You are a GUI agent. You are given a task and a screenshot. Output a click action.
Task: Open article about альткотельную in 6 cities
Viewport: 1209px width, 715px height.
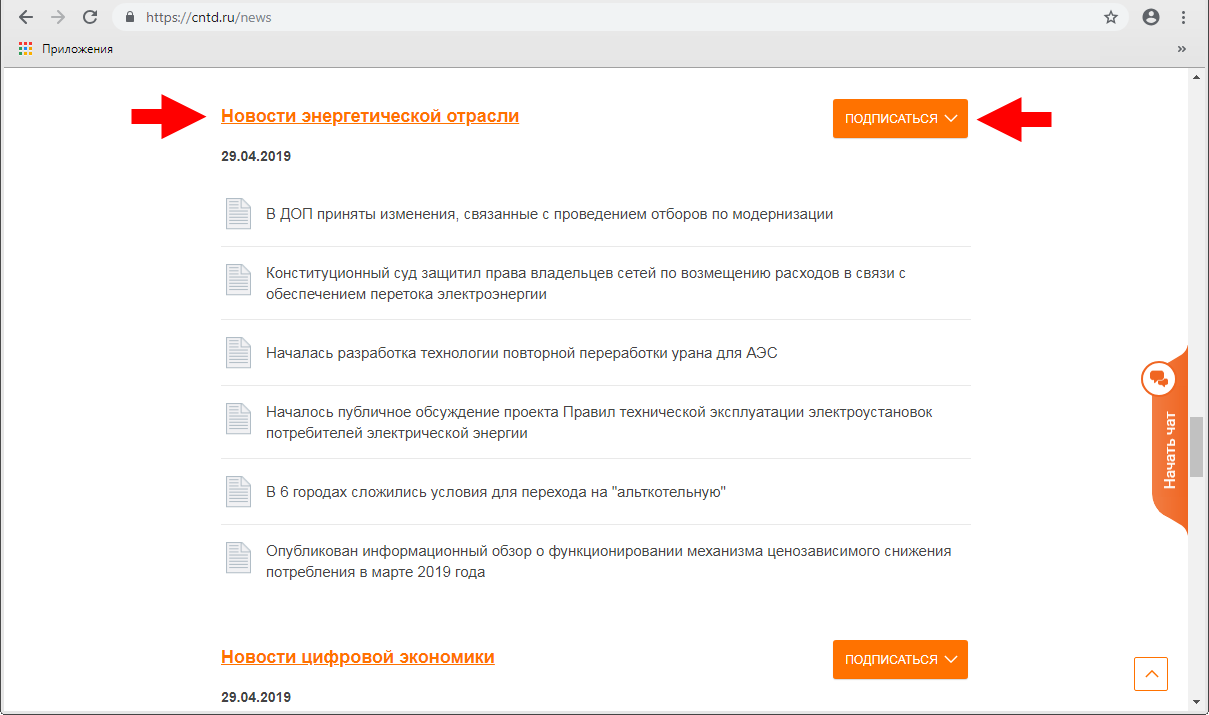(x=495, y=493)
